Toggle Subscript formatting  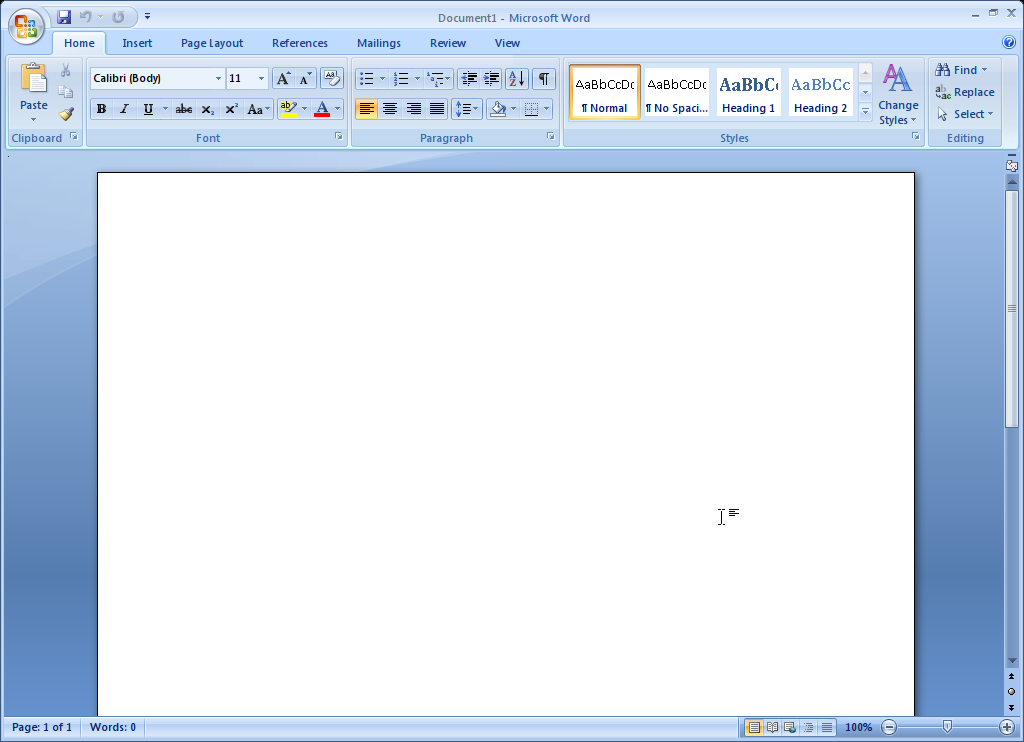tap(208, 109)
